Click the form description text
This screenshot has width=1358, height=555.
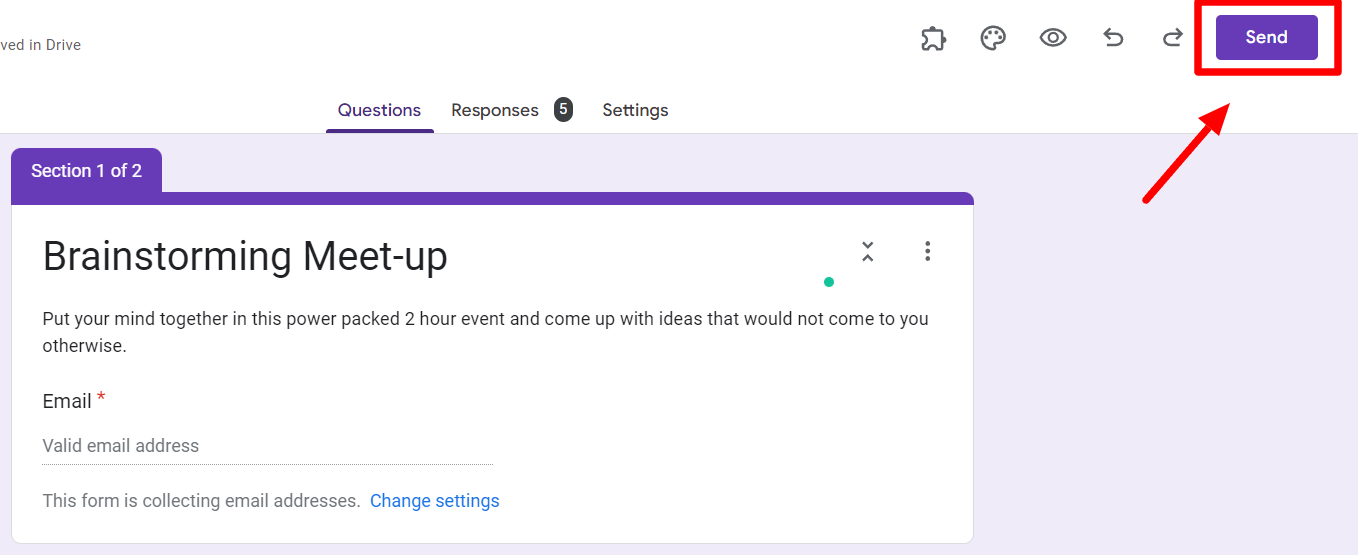[486, 333]
